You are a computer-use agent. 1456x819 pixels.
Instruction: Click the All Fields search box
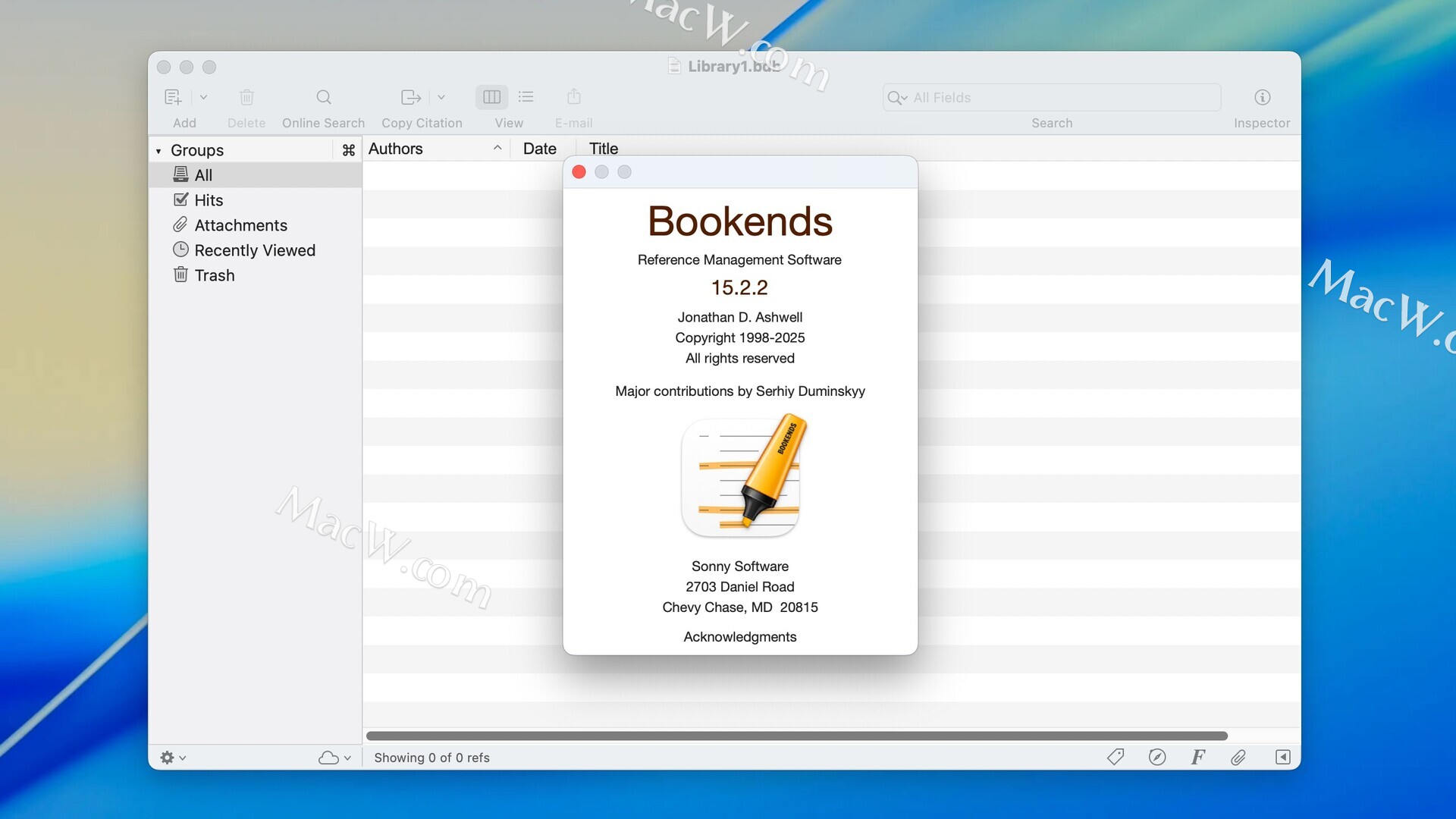(x=1062, y=97)
